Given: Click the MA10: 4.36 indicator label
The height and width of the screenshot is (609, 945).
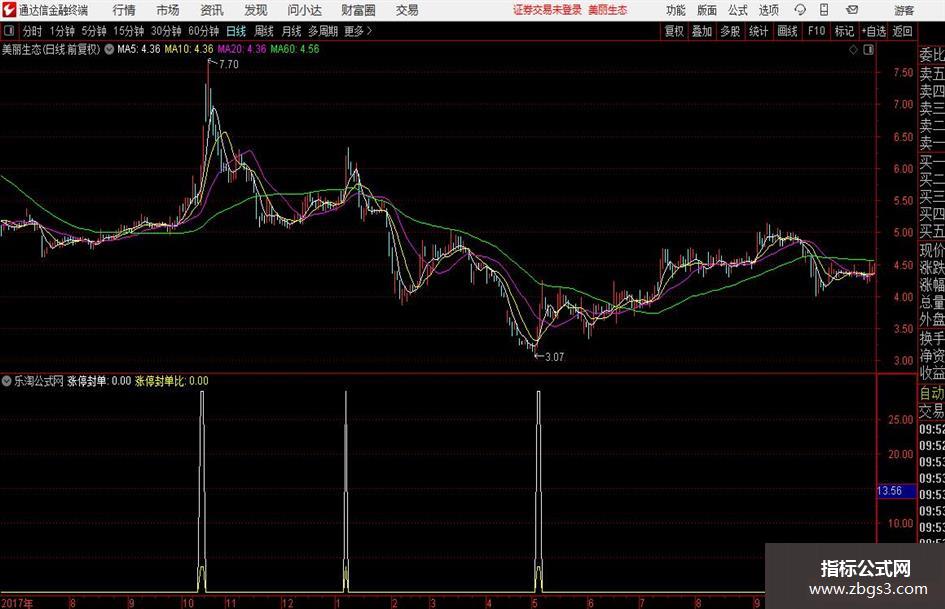Looking at the screenshot, I should click(x=189, y=49).
